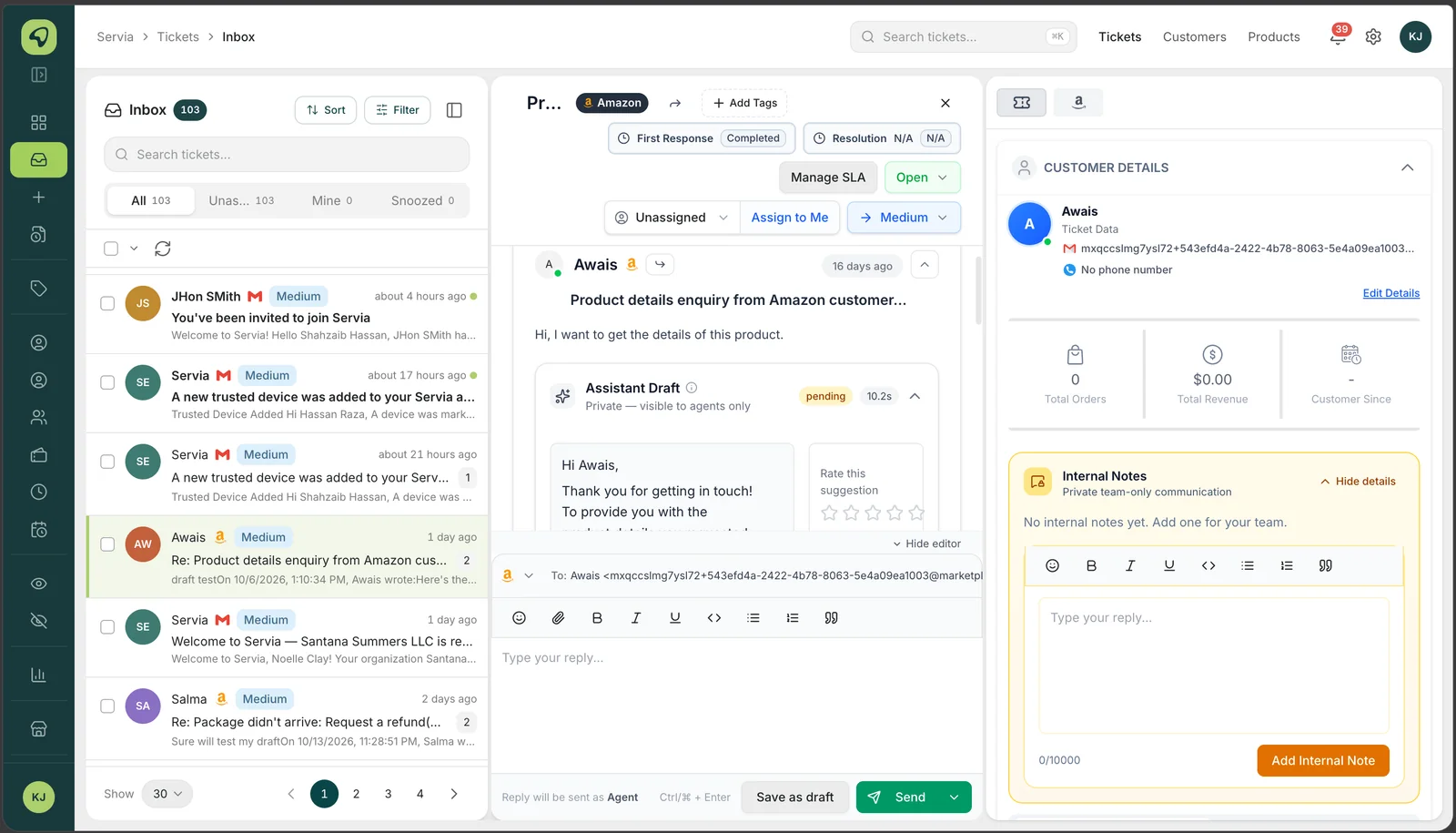
Task: Insert code block in reply editor
Action: click(x=714, y=618)
